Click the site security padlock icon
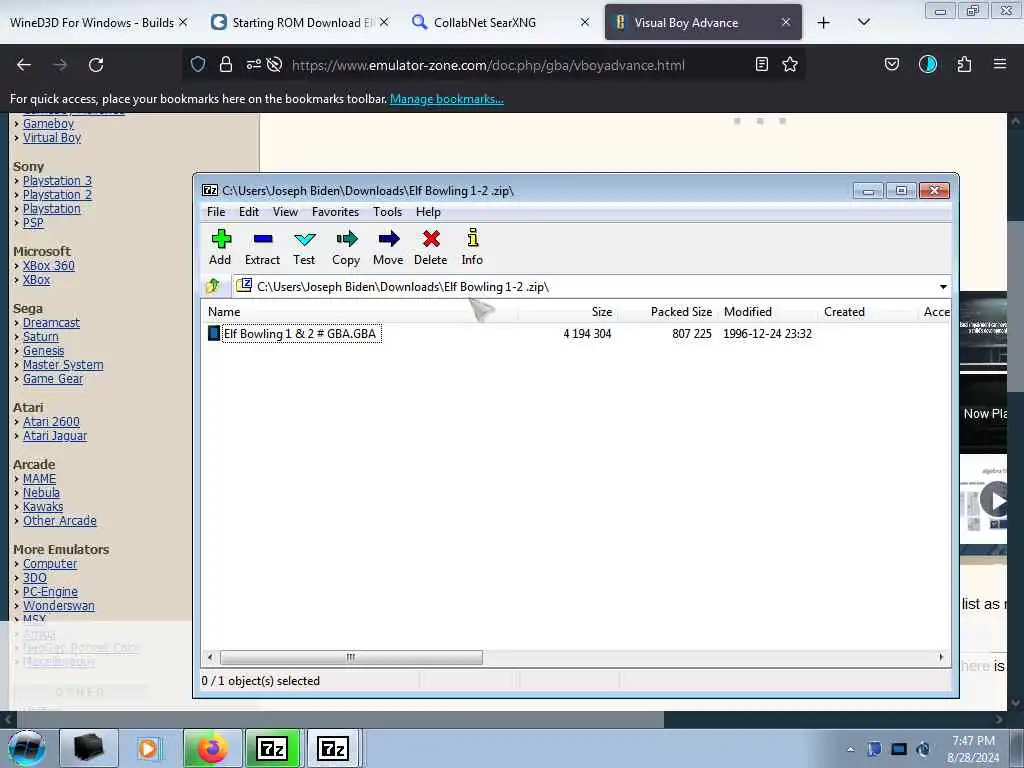The height and width of the screenshot is (768, 1024). tap(226, 64)
